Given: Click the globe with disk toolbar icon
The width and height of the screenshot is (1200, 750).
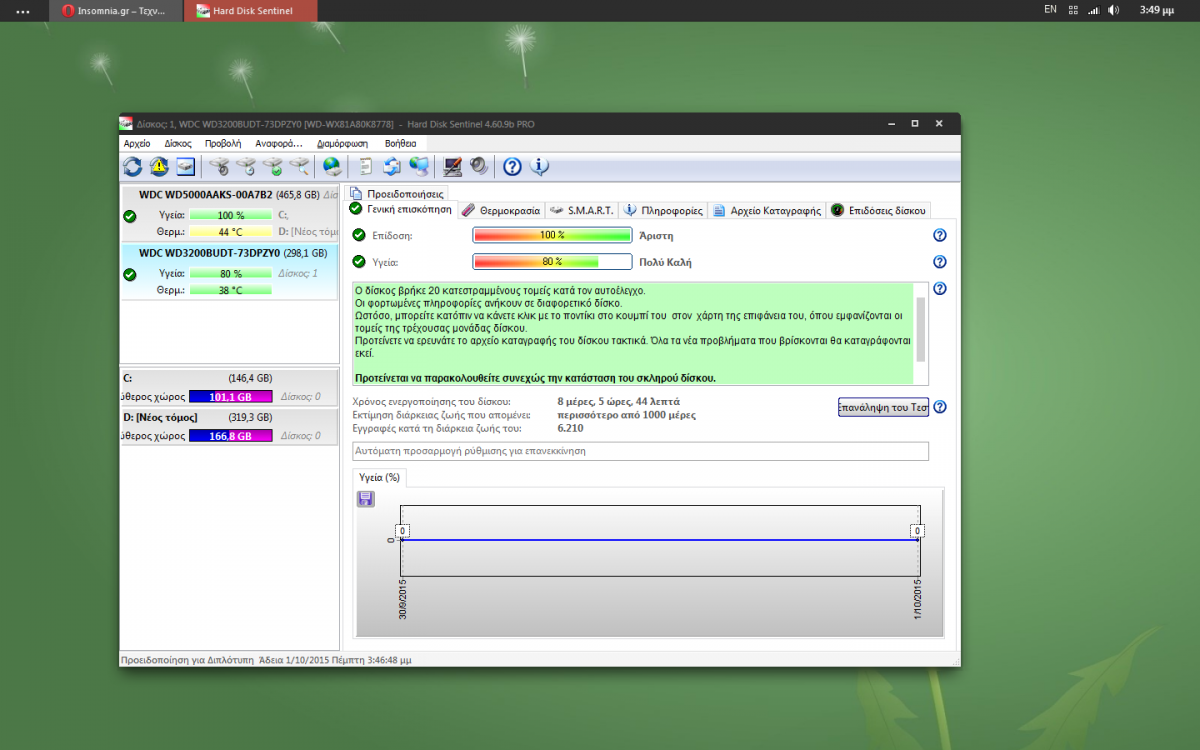Looking at the screenshot, I should (x=332, y=167).
